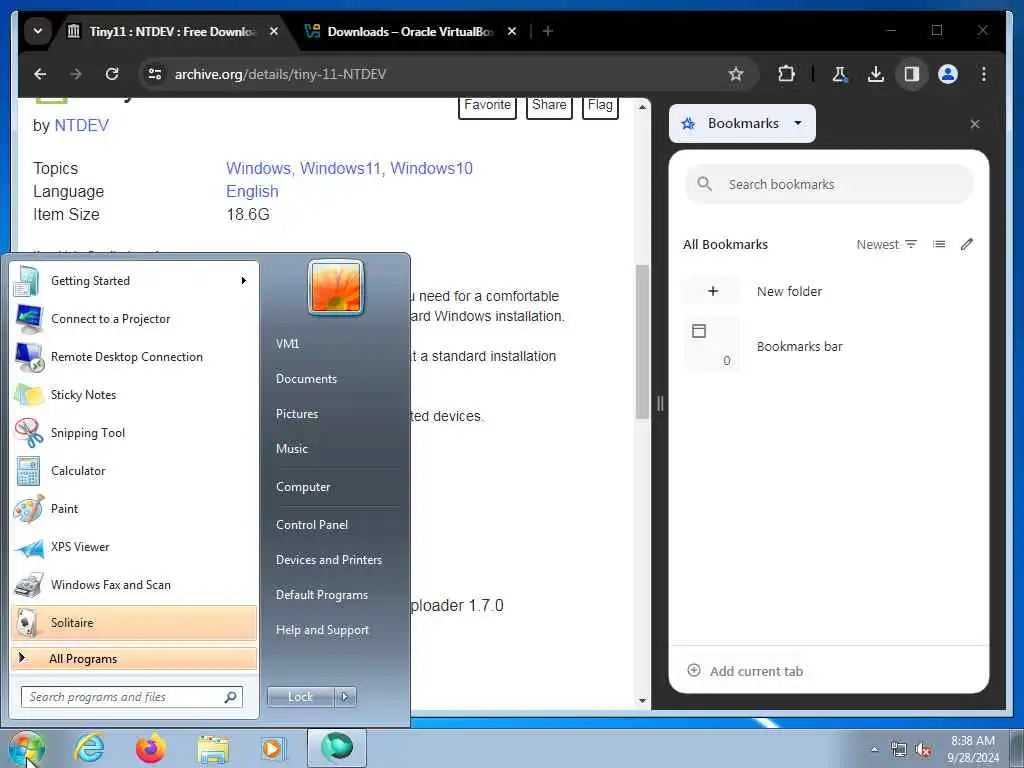Screen dimensions: 1024x768
Task: Open Chrome three-dot menu
Action: [x=984, y=74]
